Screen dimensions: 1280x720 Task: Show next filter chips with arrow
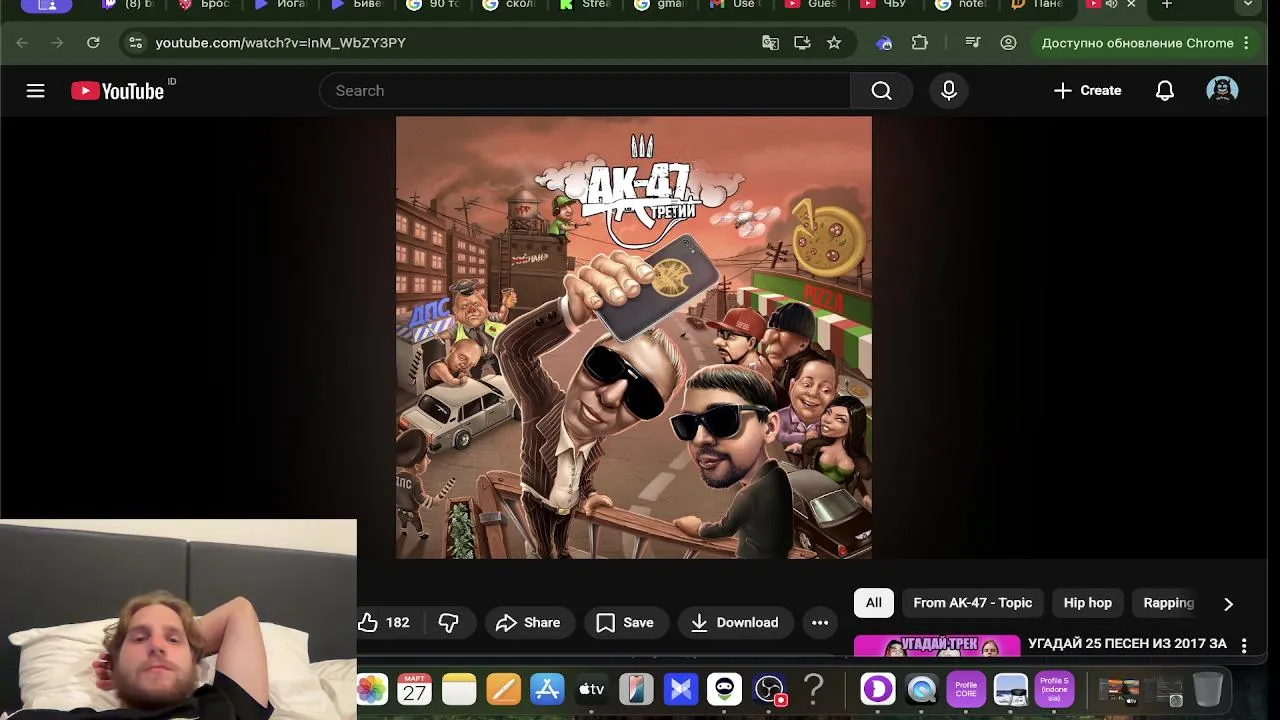click(x=1228, y=604)
